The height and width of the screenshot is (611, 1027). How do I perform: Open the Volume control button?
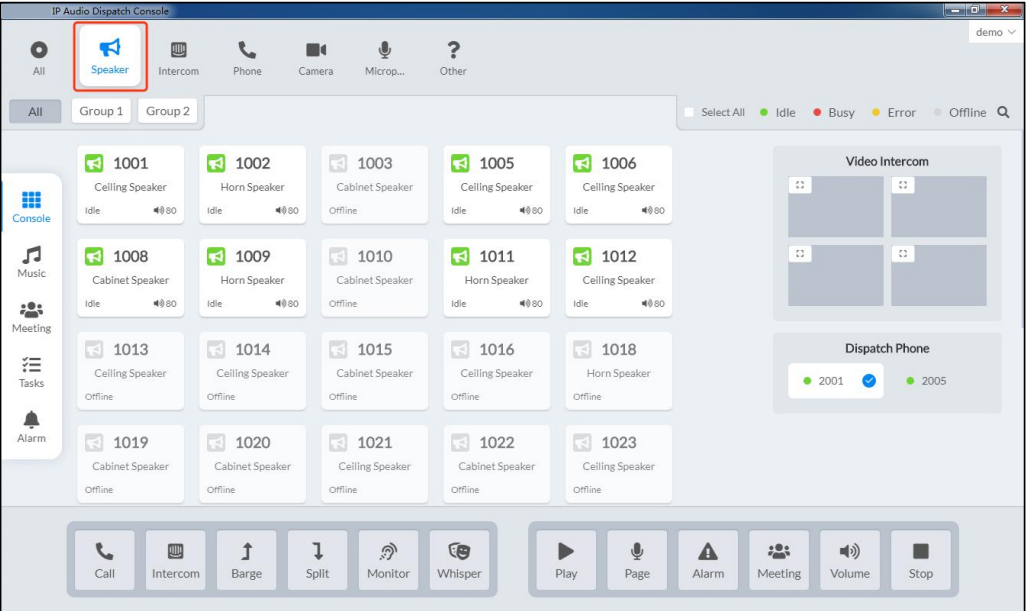850,560
